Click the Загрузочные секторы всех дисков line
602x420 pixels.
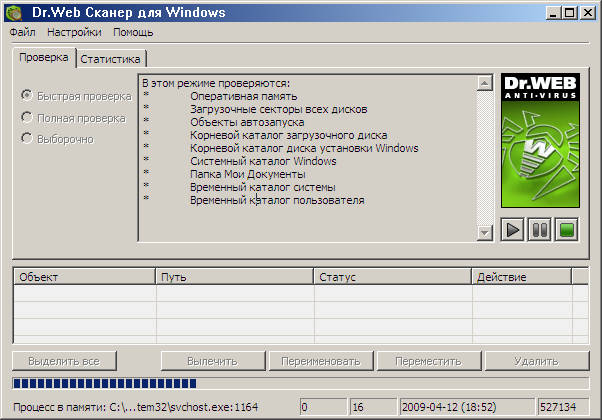(x=279, y=109)
